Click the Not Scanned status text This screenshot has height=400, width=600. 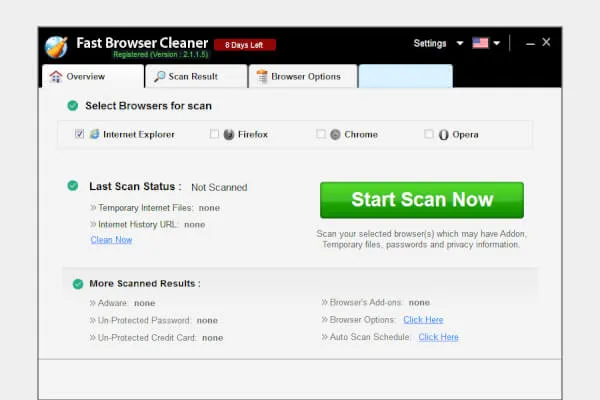click(219, 187)
